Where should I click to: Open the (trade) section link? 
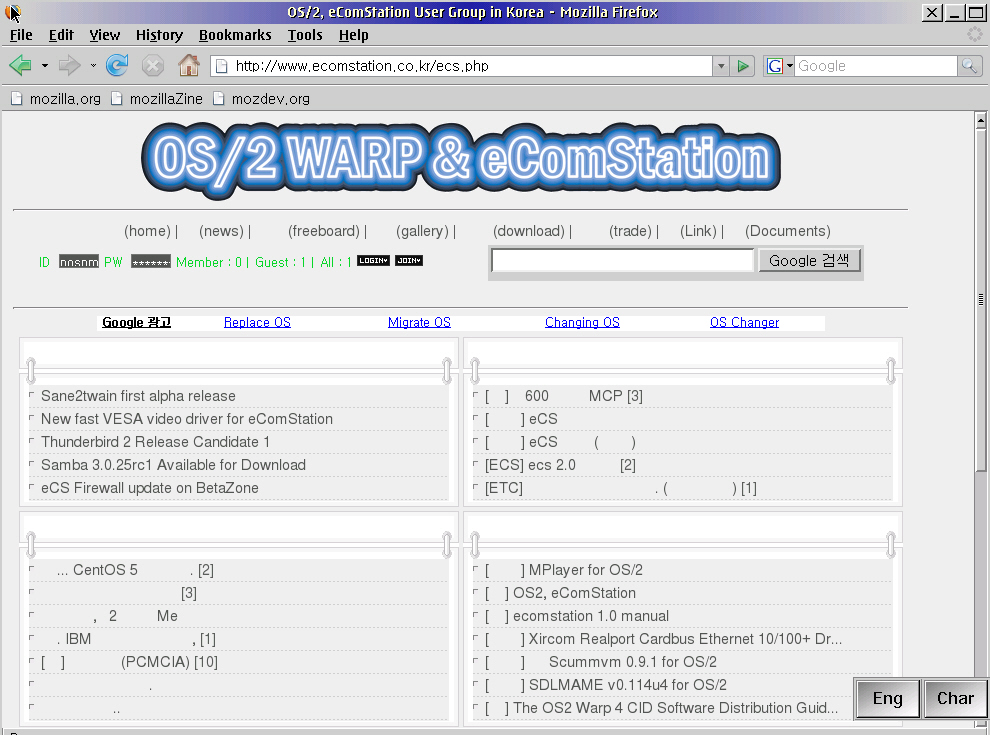(x=630, y=231)
